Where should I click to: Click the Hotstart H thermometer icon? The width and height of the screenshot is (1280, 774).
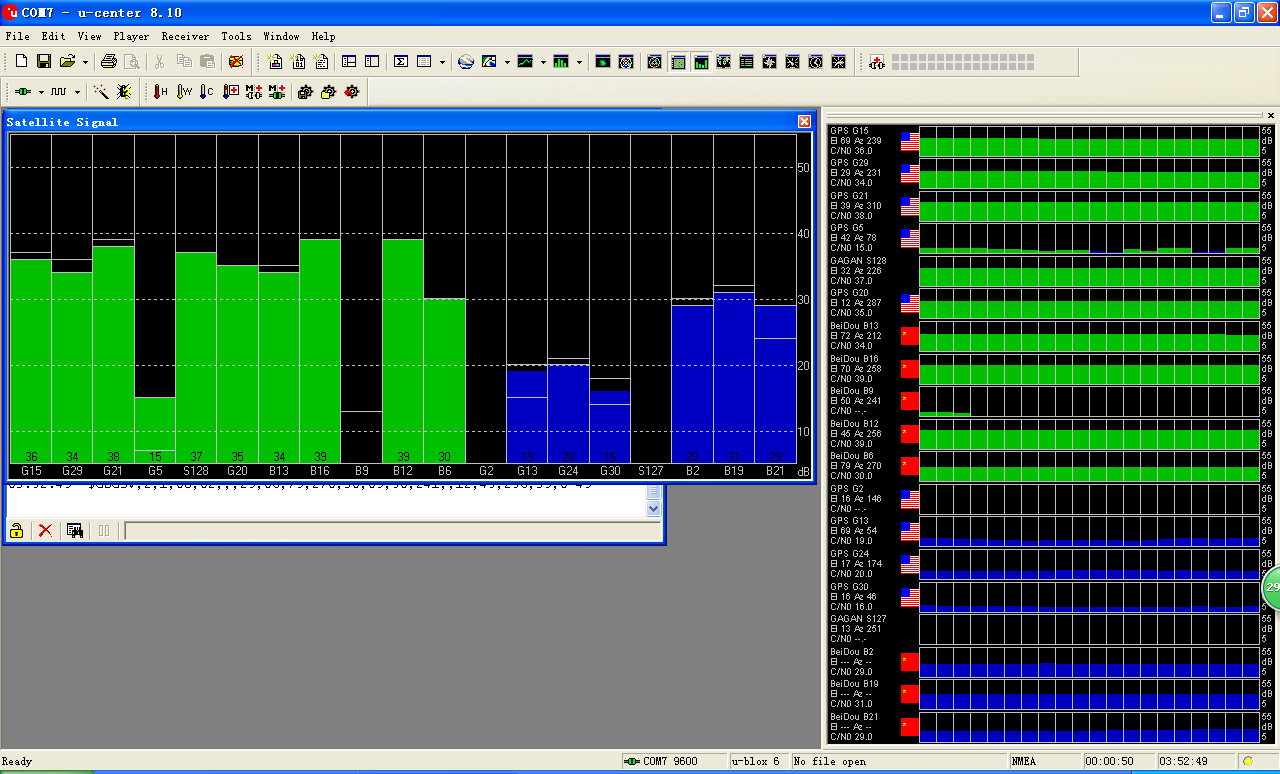[x=160, y=92]
